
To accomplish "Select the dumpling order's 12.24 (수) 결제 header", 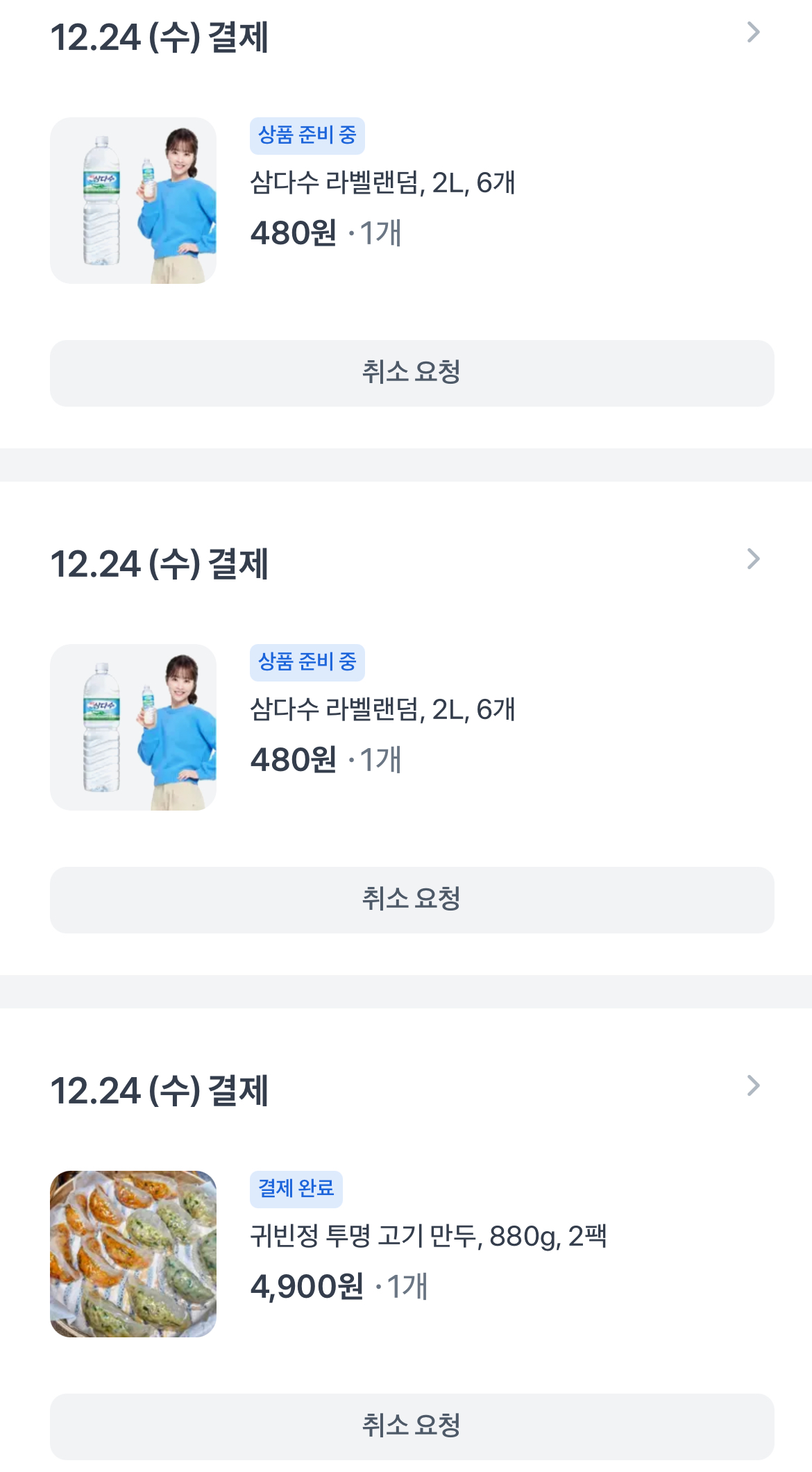I will [160, 1091].
